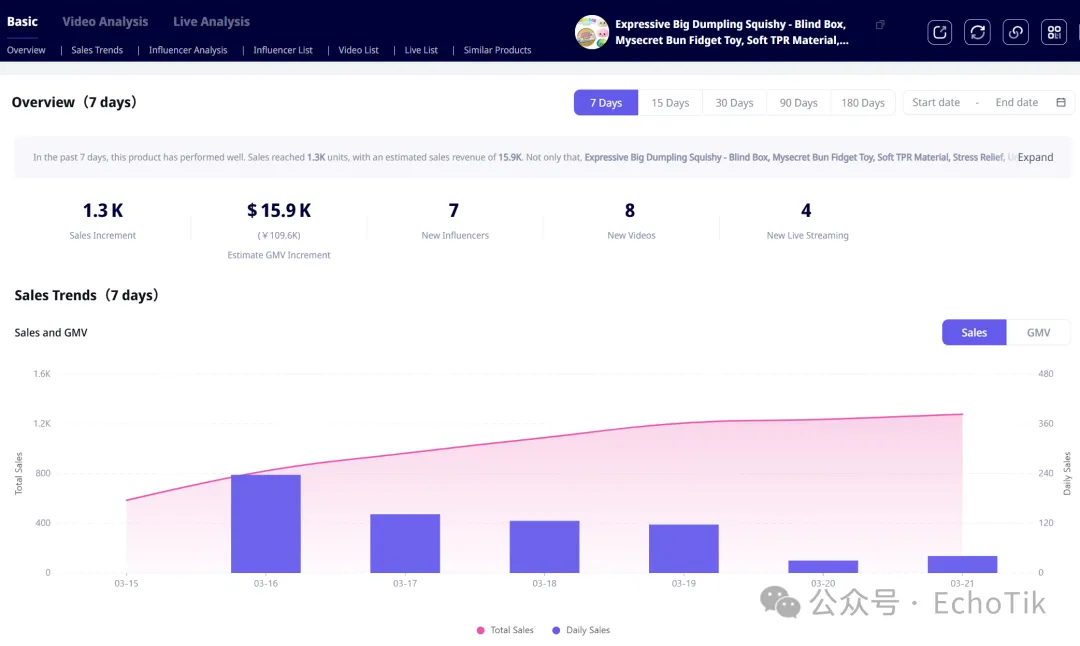
Task: Click the Start date input field
Action: click(x=936, y=102)
